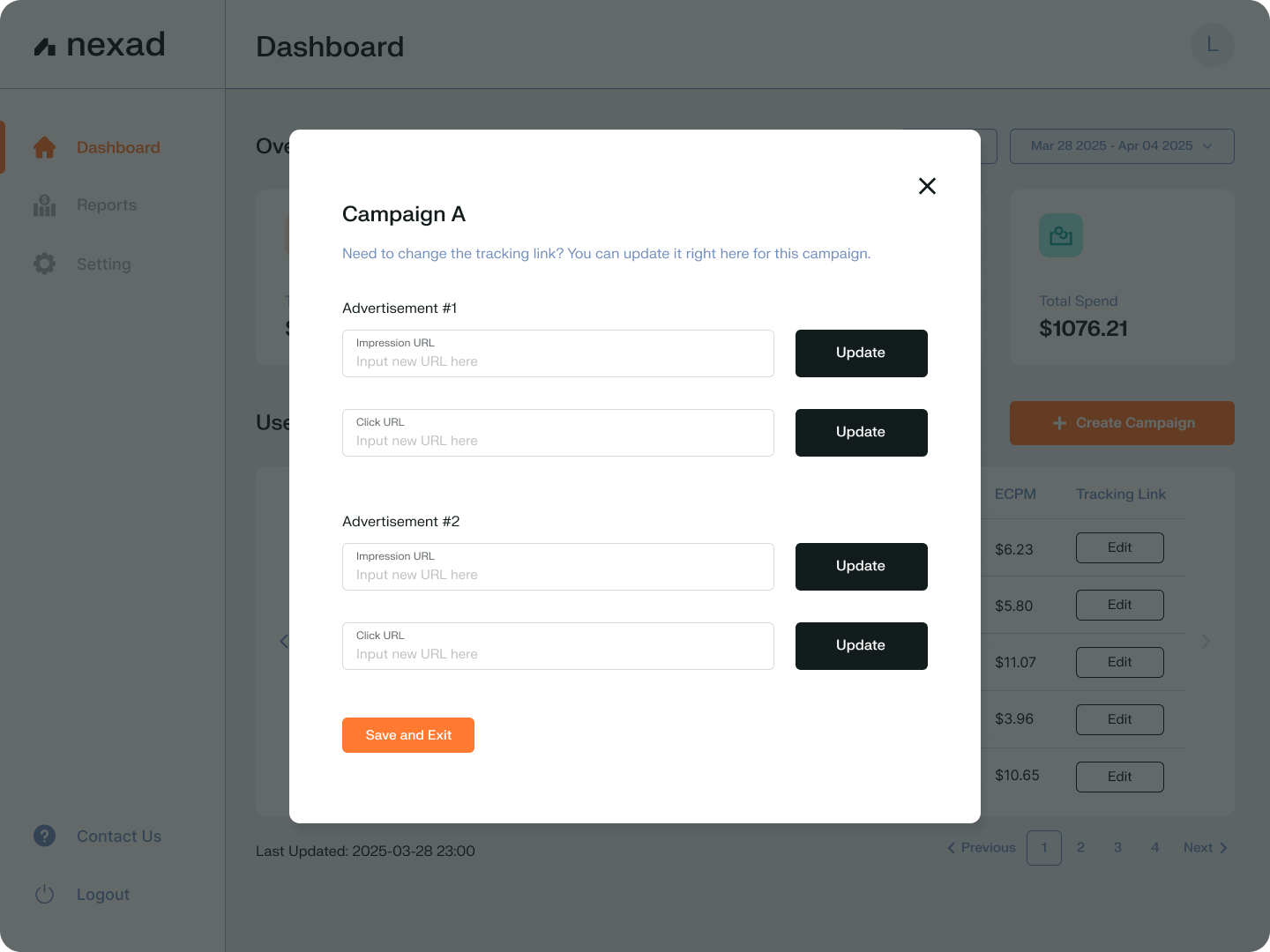The image size is (1270, 952).
Task: Click the Reports chart icon in the sidebar
Action: (x=45, y=205)
